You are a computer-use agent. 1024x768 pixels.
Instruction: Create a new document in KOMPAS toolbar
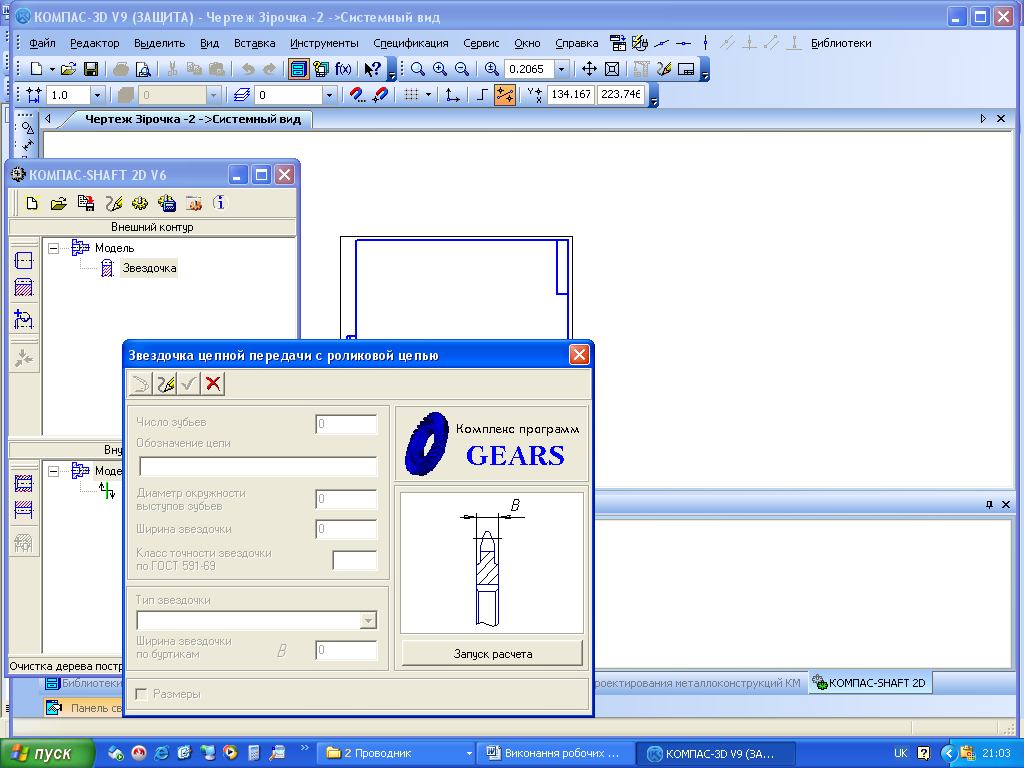(x=37, y=69)
